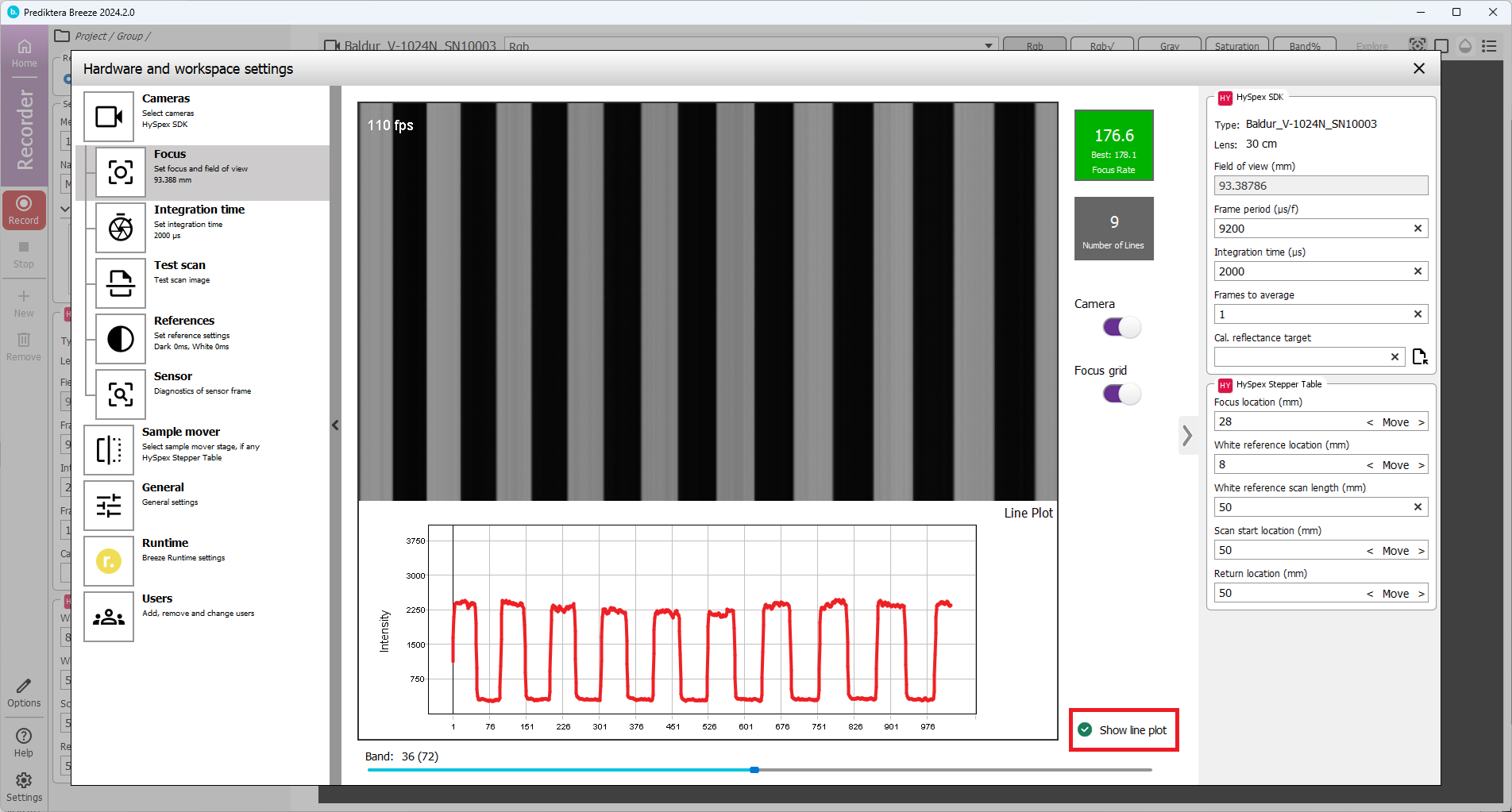Open the Rgb visualization dropdown
Screen dimensions: 1512x812
(988, 46)
